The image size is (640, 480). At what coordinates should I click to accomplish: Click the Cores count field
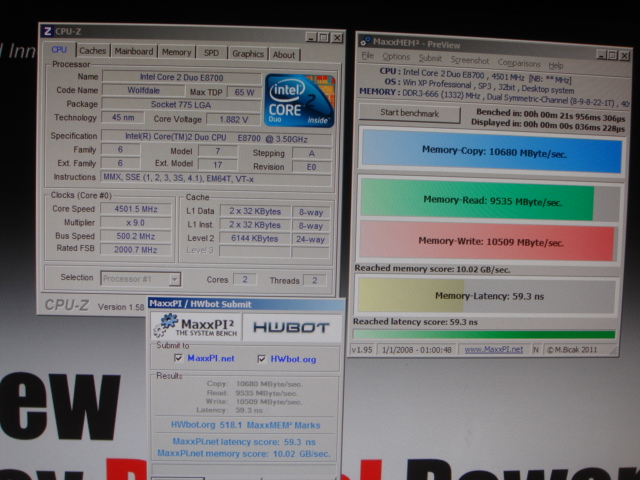pyautogui.click(x=245, y=279)
